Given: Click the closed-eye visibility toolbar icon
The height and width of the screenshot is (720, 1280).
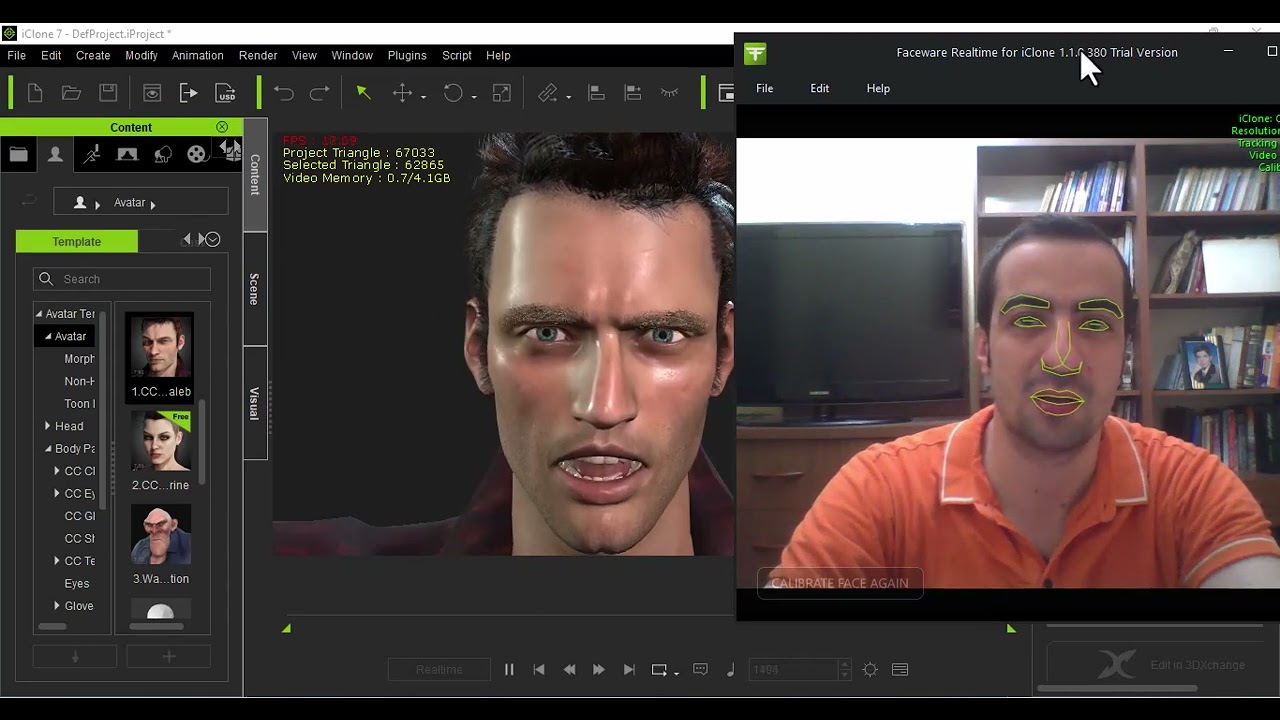Looking at the screenshot, I should 669,93.
